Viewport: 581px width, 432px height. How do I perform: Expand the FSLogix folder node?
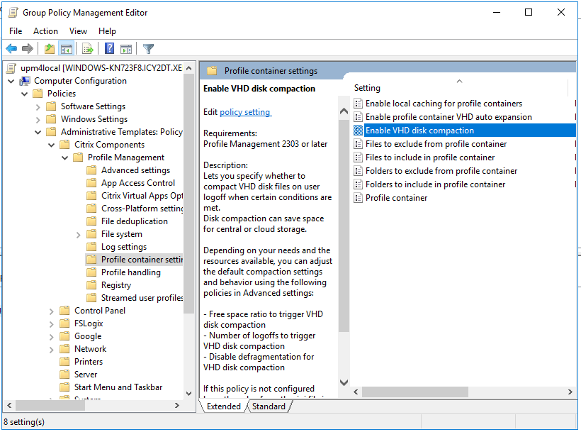51,324
